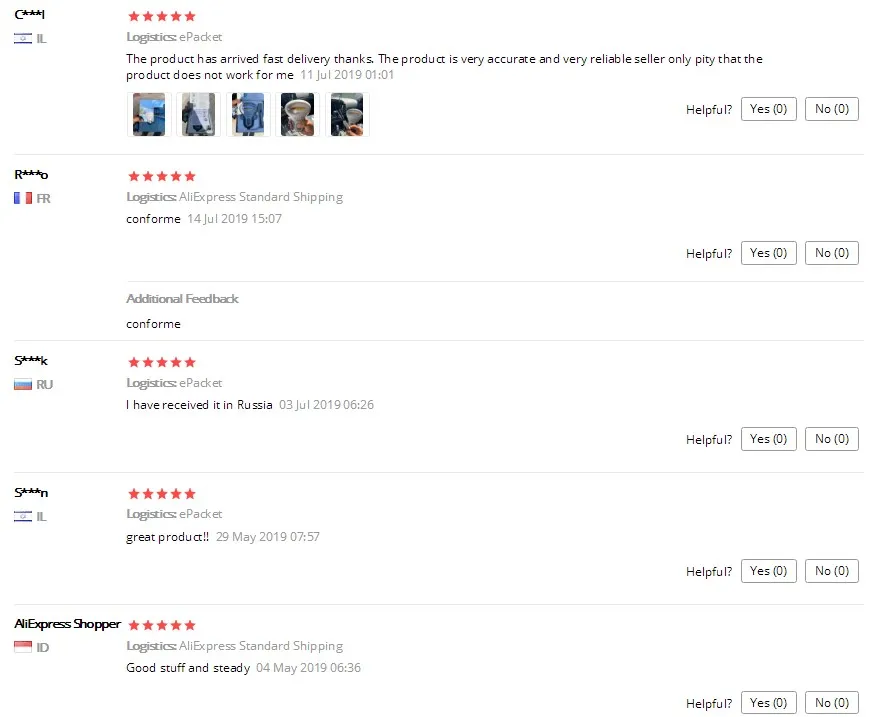Screen dimensions: 879x717
Task: Click the Russia flag icon beside S***k
Action: coord(23,385)
